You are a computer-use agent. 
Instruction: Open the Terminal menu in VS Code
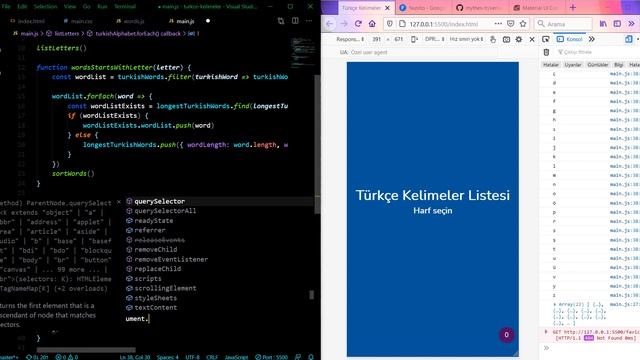(x=125, y=7)
